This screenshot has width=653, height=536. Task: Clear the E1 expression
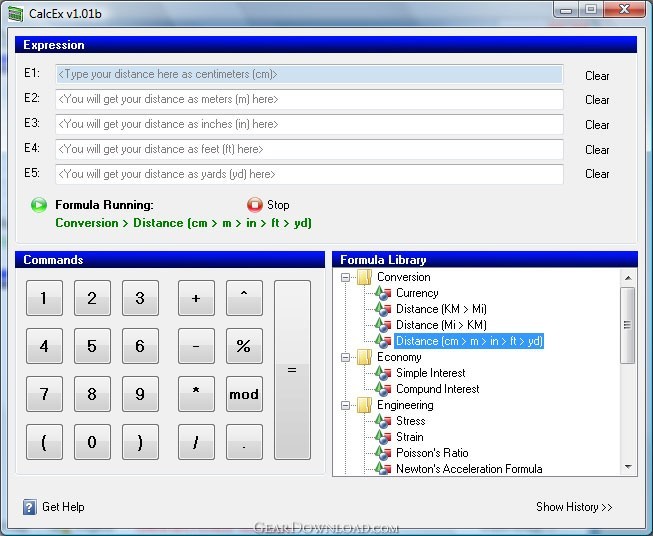point(597,76)
